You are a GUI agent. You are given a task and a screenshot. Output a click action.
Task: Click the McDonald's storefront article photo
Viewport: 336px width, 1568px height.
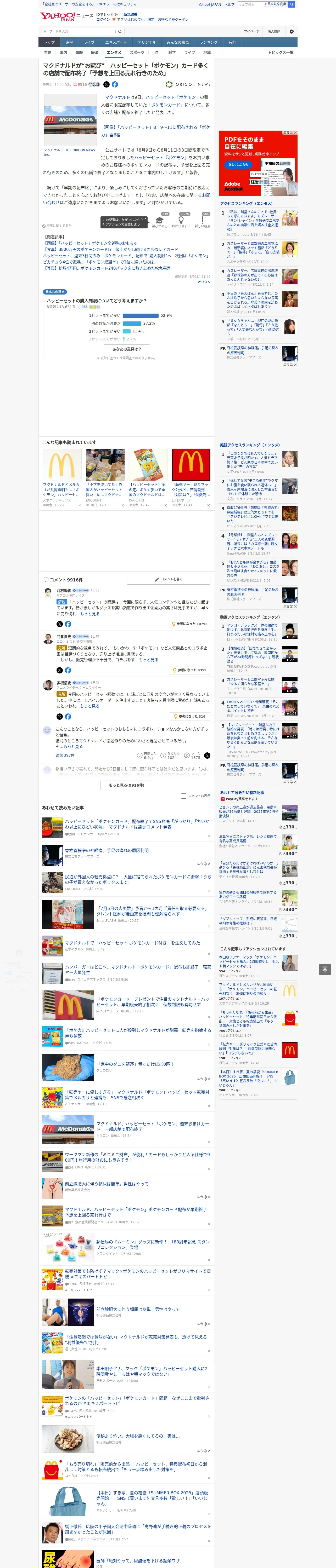point(70,120)
